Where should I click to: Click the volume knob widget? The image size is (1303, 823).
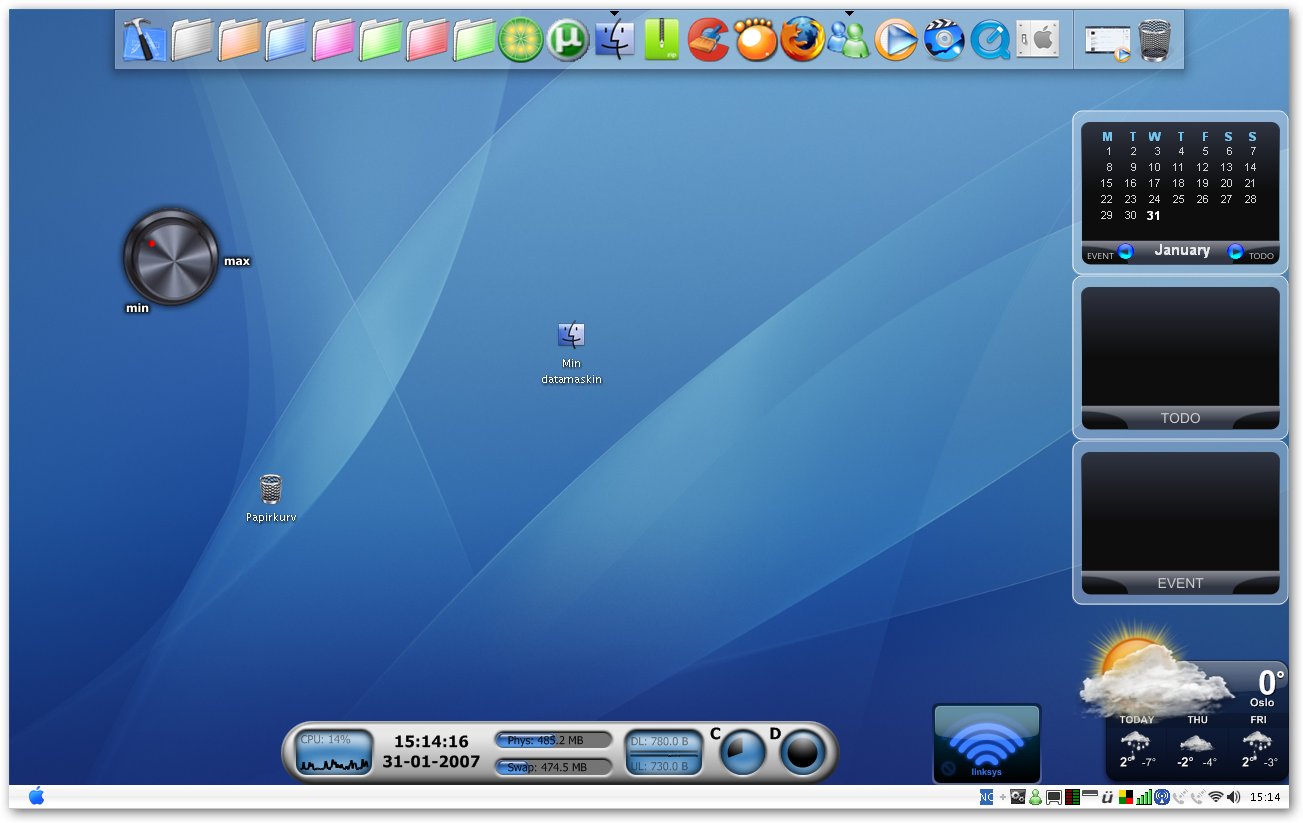point(171,257)
